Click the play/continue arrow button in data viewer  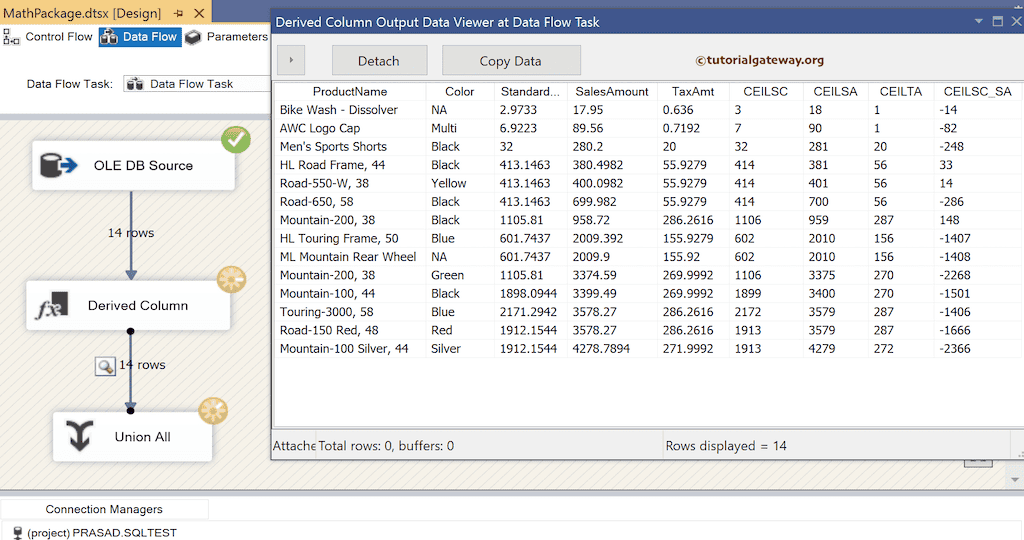[291, 60]
